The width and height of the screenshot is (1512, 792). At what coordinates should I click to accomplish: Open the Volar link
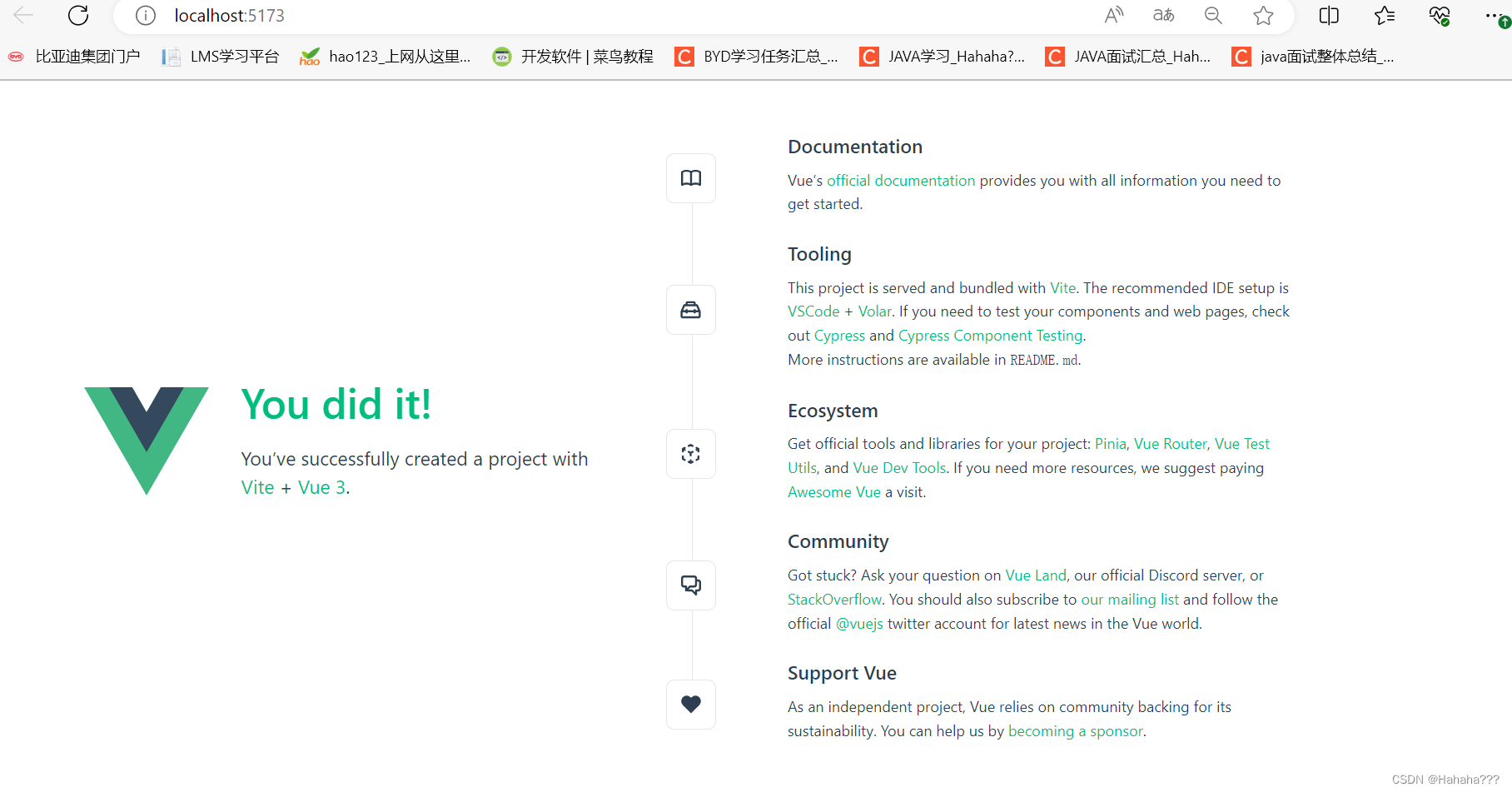tap(874, 311)
